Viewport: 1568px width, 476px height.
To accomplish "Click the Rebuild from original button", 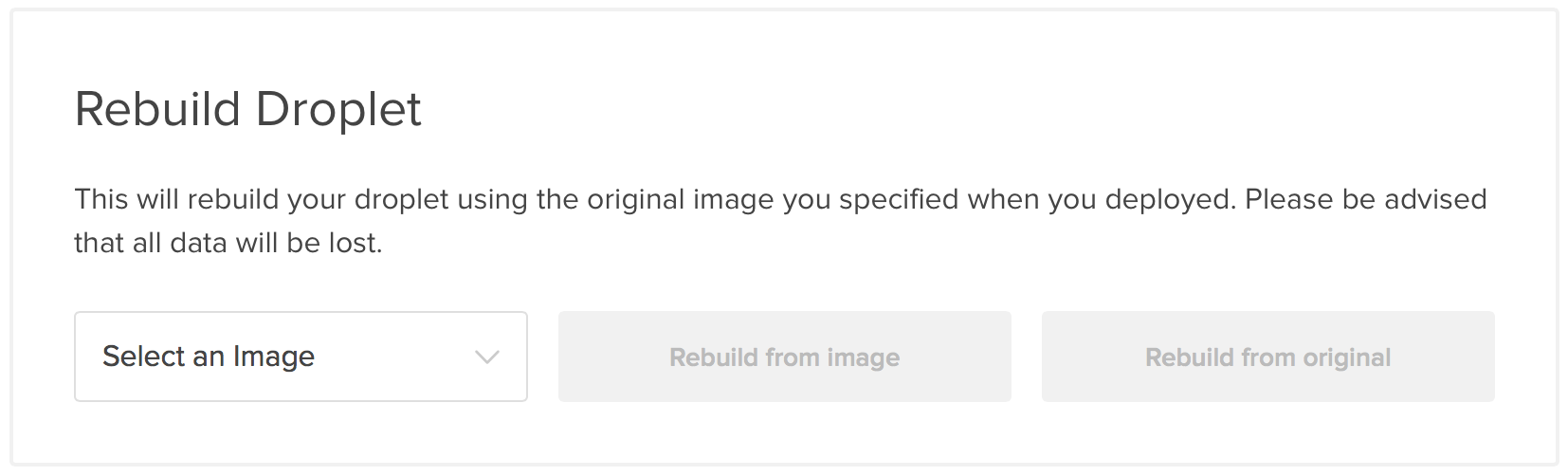I will (1267, 357).
